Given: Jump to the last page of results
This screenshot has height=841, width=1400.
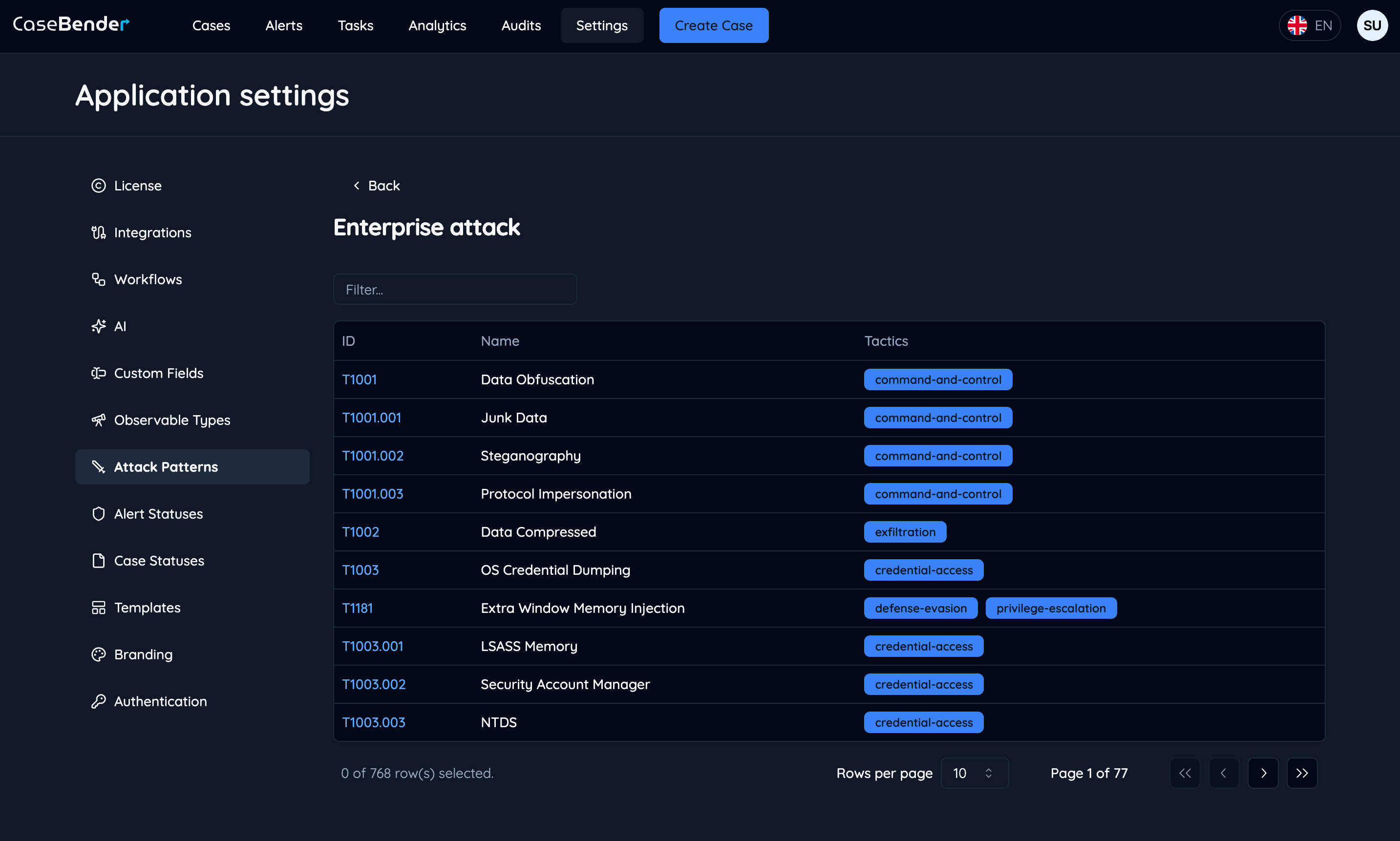Looking at the screenshot, I should pos(1302,773).
